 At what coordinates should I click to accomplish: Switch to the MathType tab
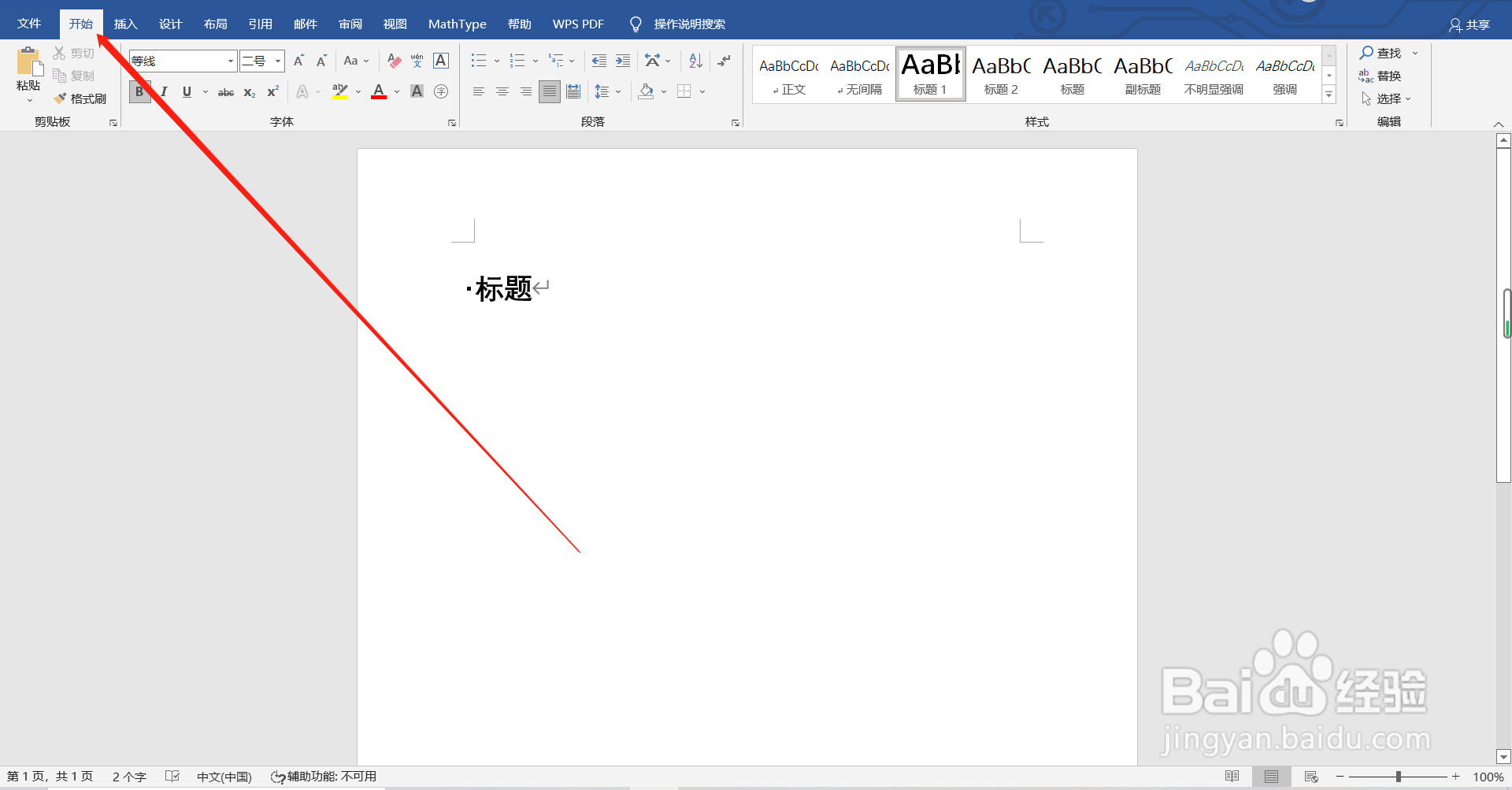[x=458, y=24]
